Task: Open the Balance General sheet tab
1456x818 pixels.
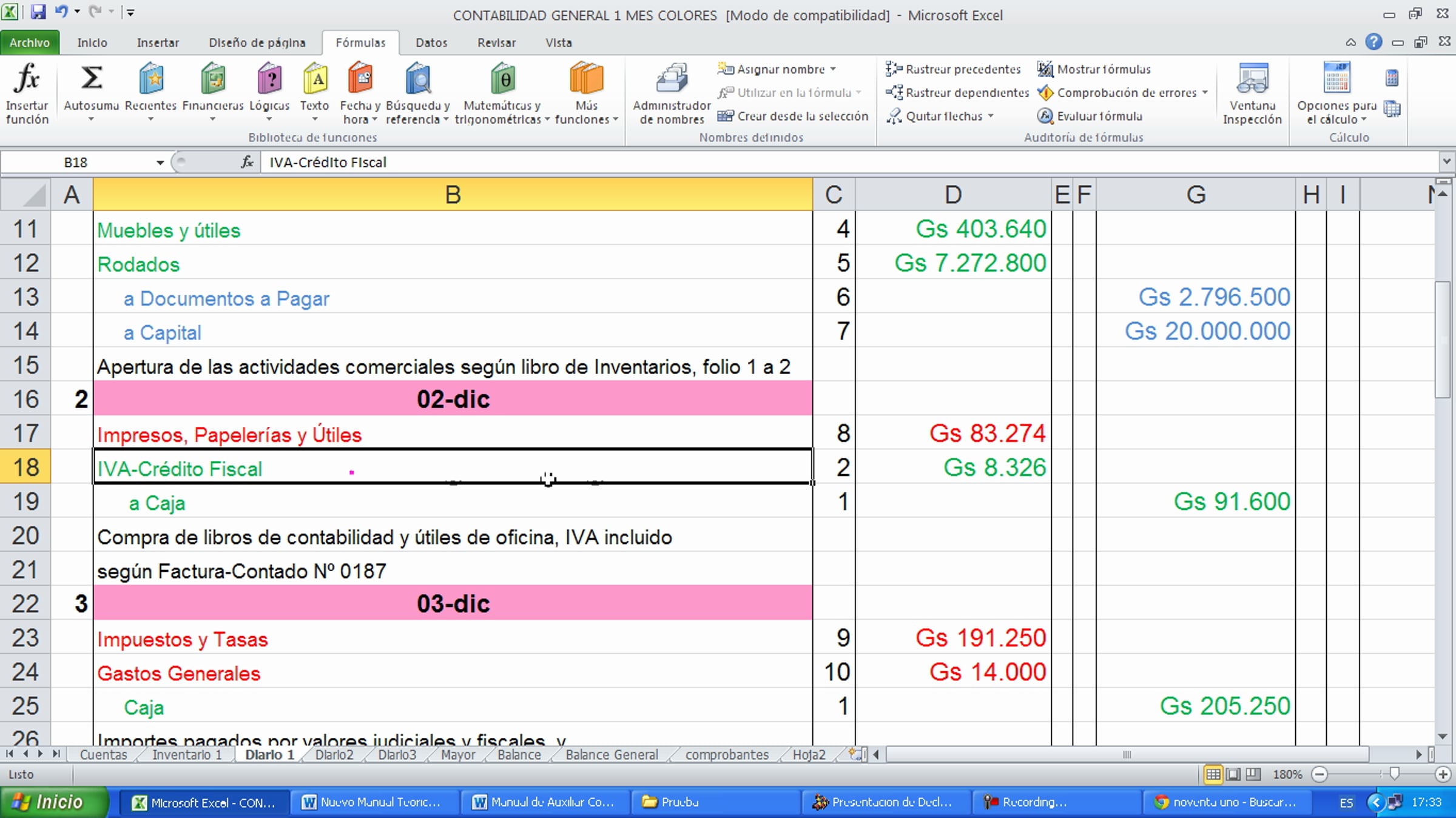Action: click(612, 755)
